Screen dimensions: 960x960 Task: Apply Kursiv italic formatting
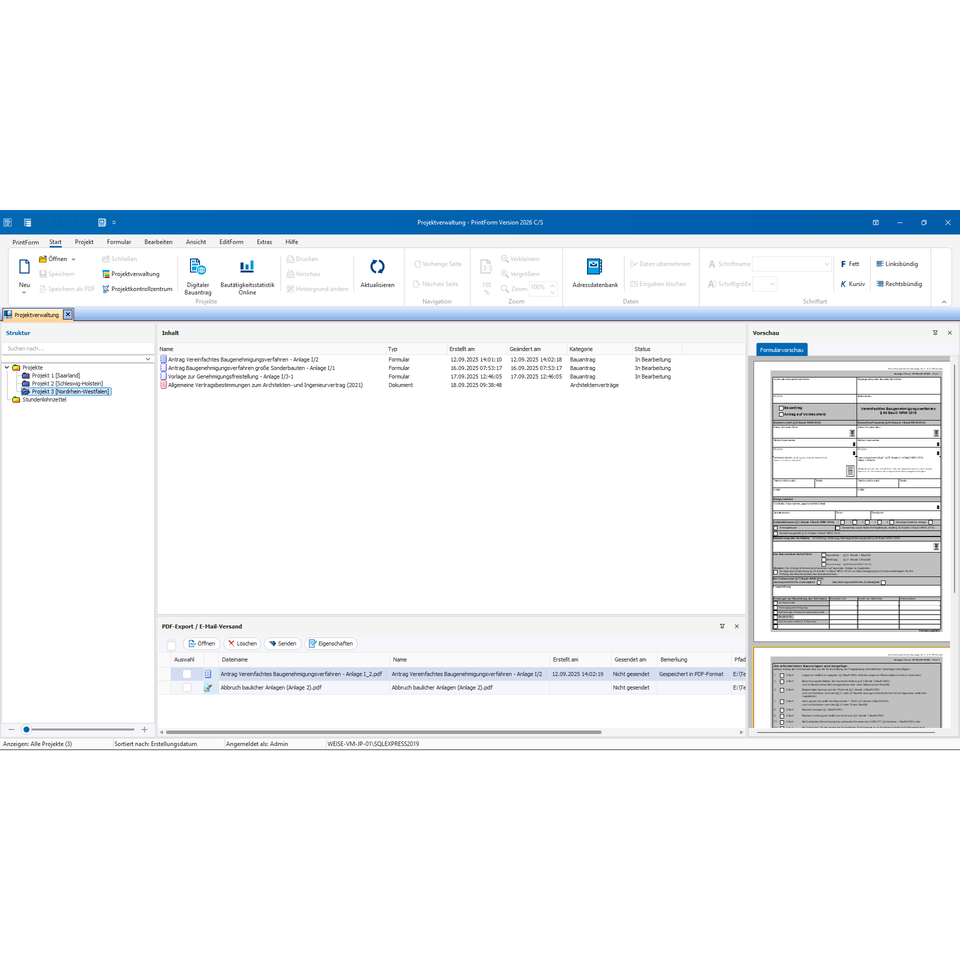point(852,283)
